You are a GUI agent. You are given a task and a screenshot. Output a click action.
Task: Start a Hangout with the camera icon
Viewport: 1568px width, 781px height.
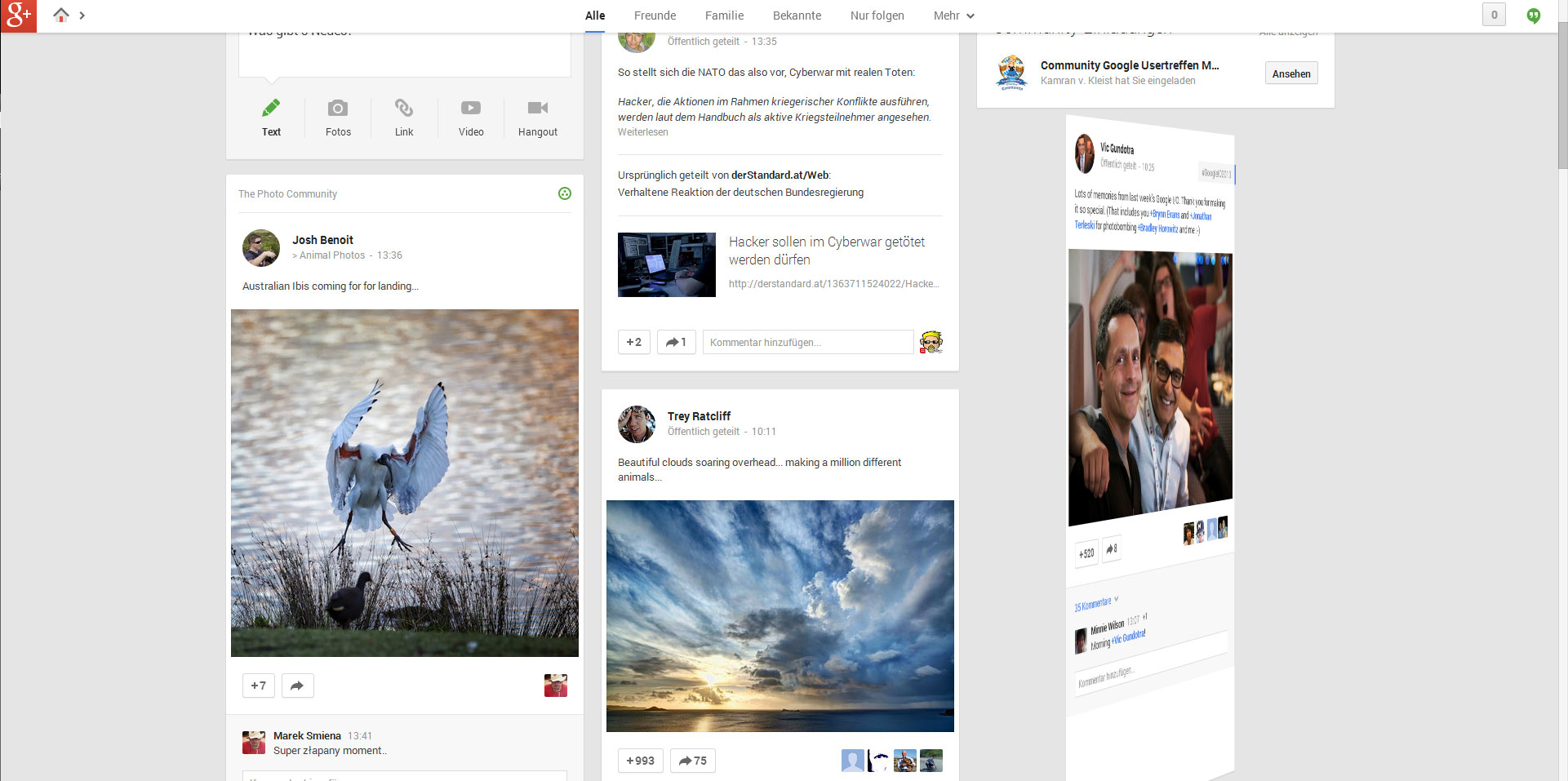click(537, 109)
